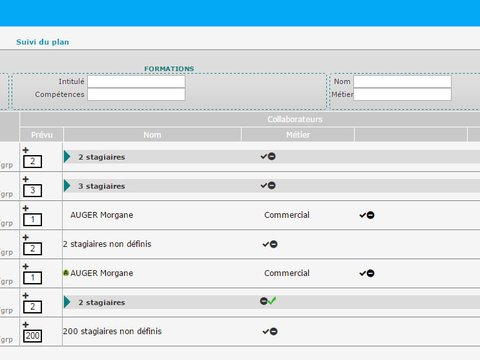
Task: Focus the Intitulé input field
Action: point(136,82)
